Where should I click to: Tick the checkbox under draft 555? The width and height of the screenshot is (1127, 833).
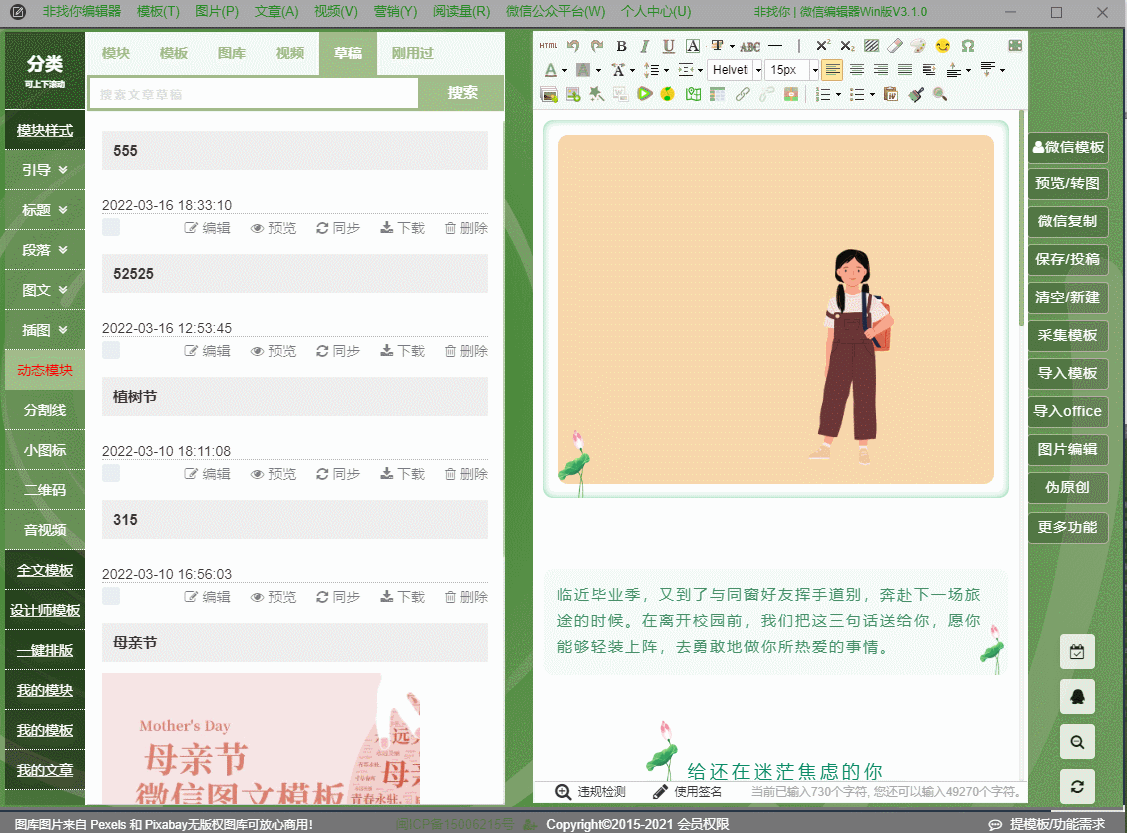(111, 227)
